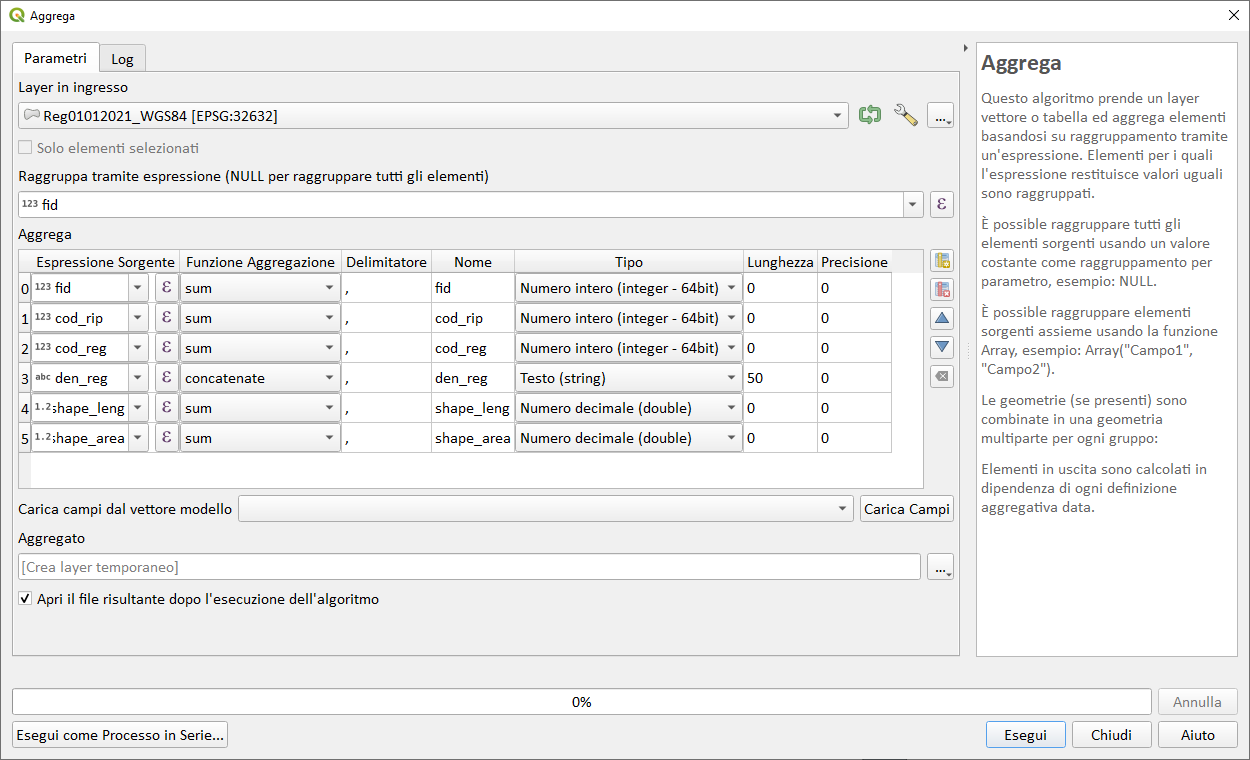Open type dropdown for the cod_rip row
Image resolution: width=1250 pixels, height=760 pixels.
731,318
